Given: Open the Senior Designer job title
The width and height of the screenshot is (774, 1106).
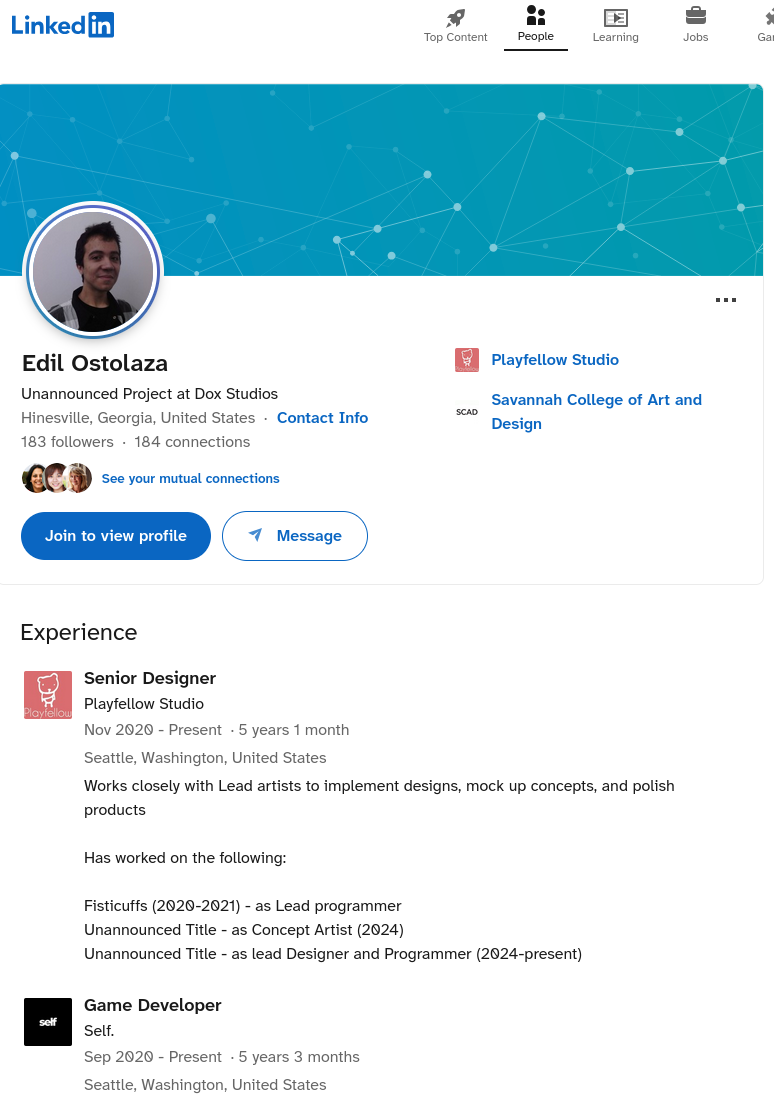Looking at the screenshot, I should pyautogui.click(x=150, y=678).
